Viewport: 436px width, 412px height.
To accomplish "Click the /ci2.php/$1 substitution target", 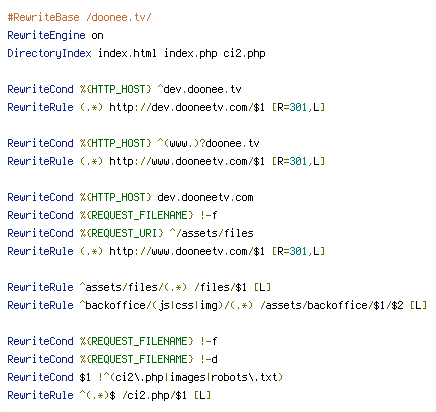I will click(154, 395).
